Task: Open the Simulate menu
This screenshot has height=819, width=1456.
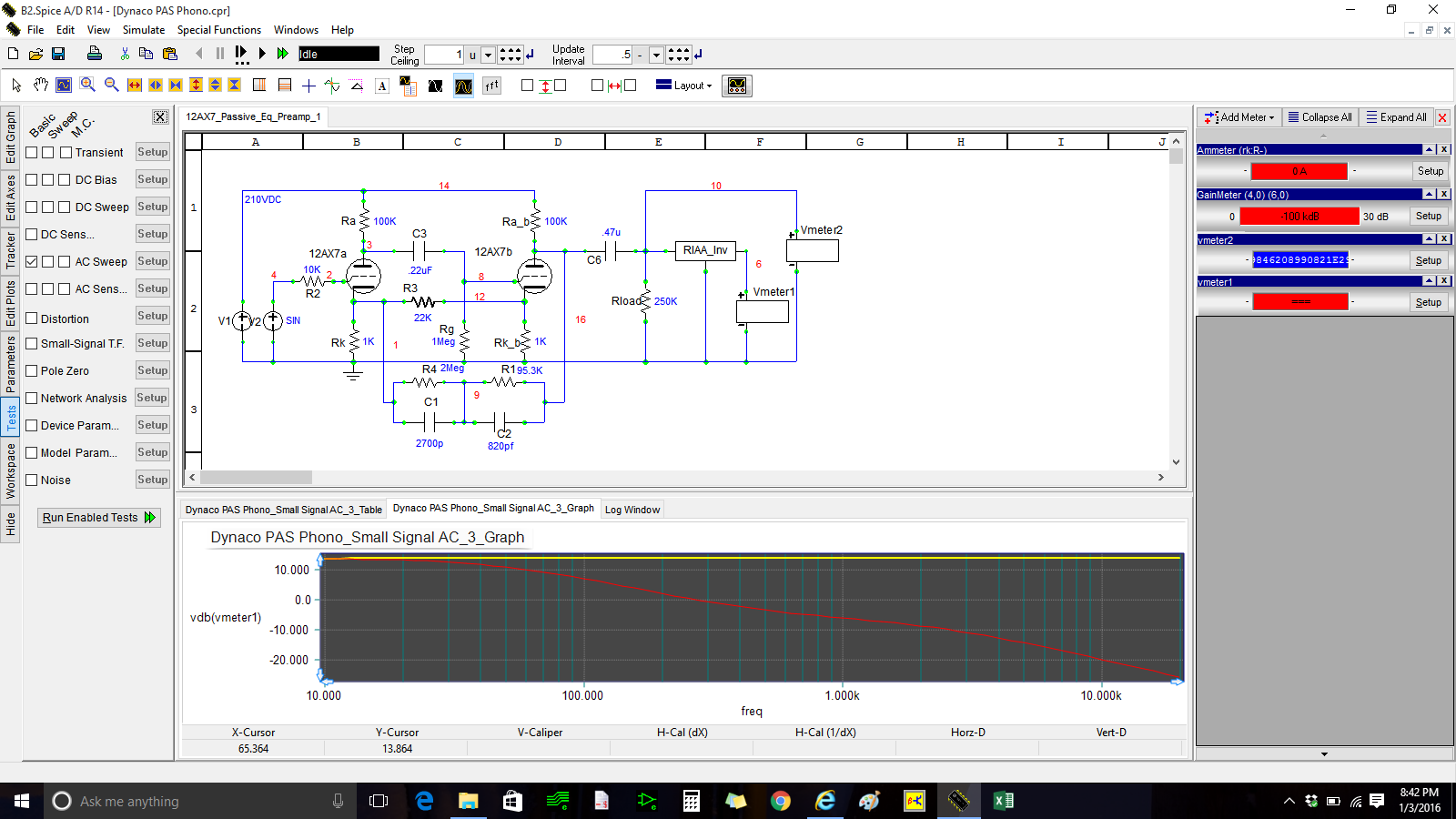Action: point(144,30)
